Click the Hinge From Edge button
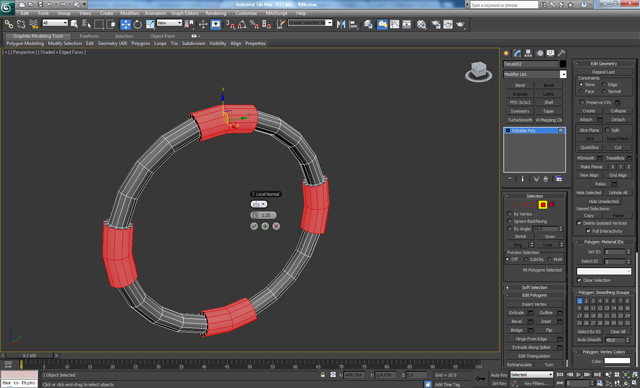The height and width of the screenshot is (388, 640). pyautogui.click(x=531, y=339)
